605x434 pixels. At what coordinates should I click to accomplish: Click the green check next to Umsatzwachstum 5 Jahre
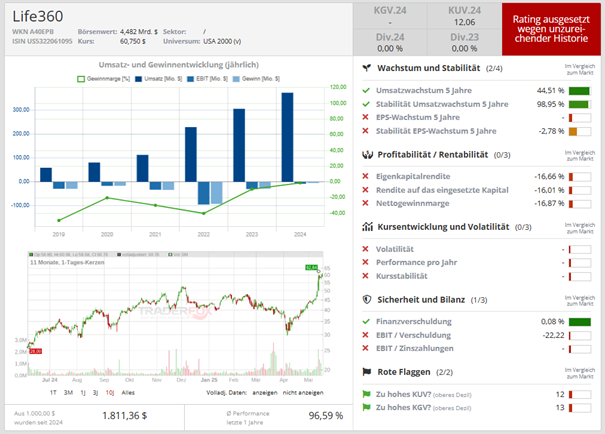pyautogui.click(x=366, y=90)
